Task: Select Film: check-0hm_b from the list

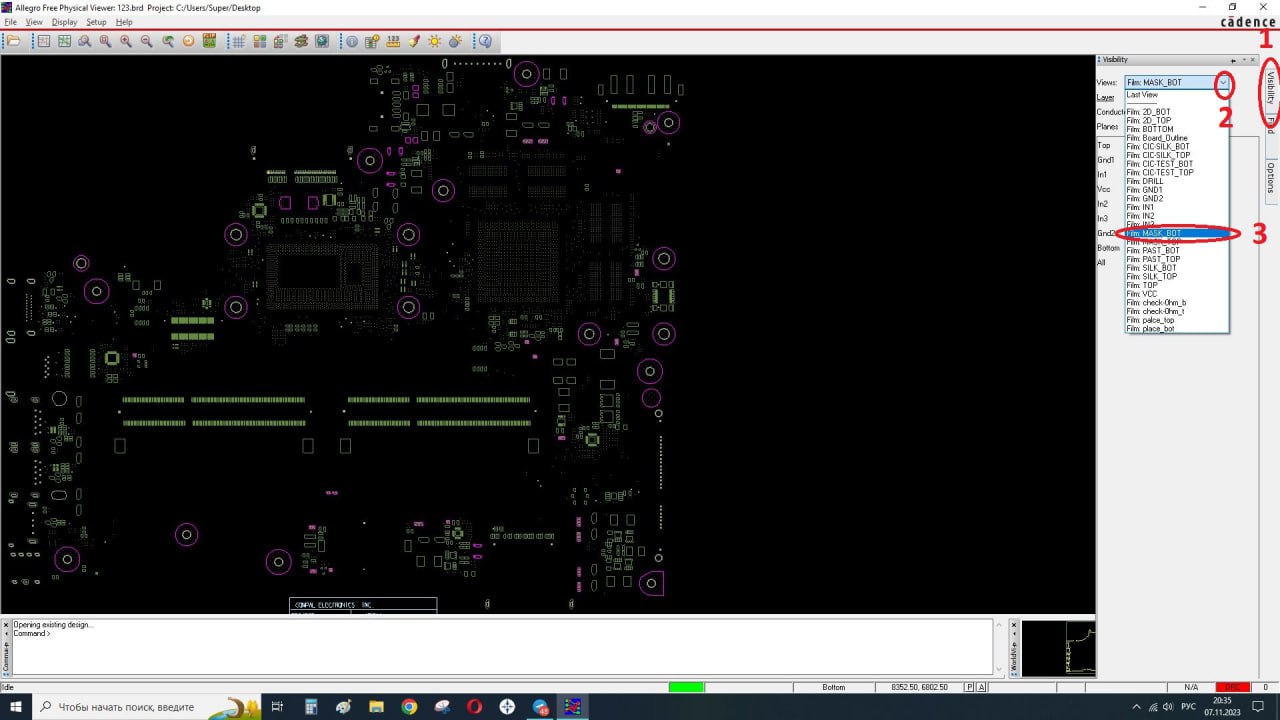Action: (1156, 303)
